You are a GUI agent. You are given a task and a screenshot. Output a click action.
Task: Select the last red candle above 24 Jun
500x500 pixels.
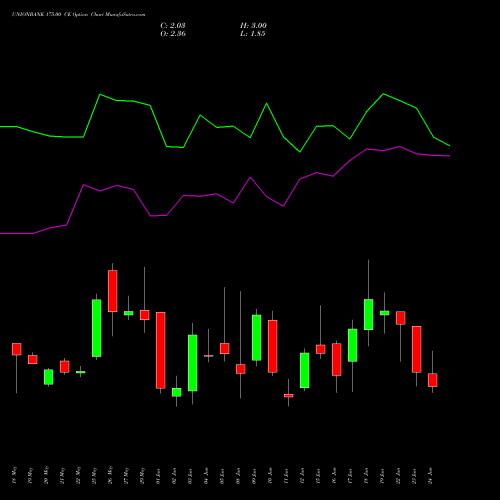pyautogui.click(x=433, y=380)
